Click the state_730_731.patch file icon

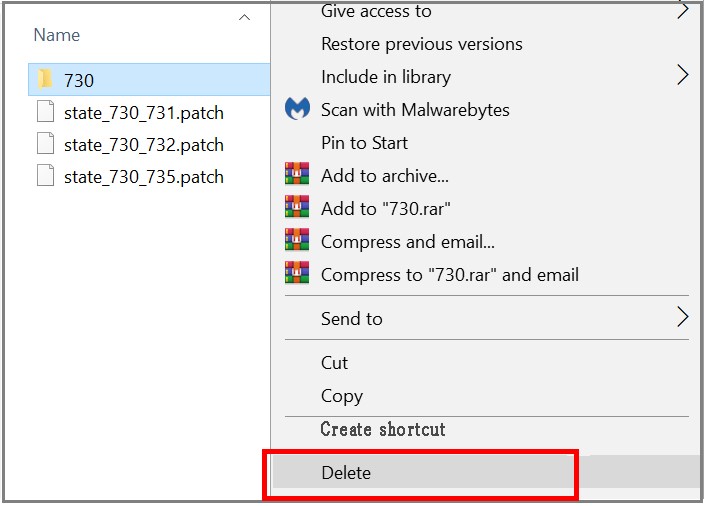[x=45, y=112]
